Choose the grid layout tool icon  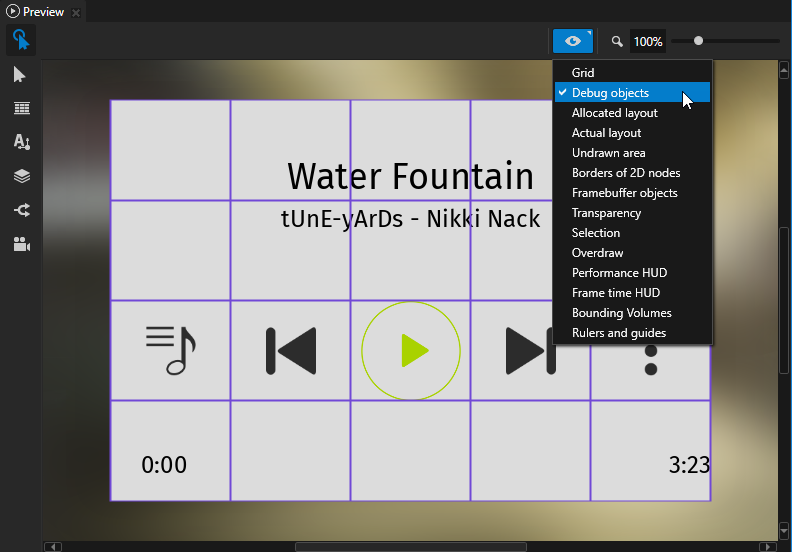click(21, 109)
